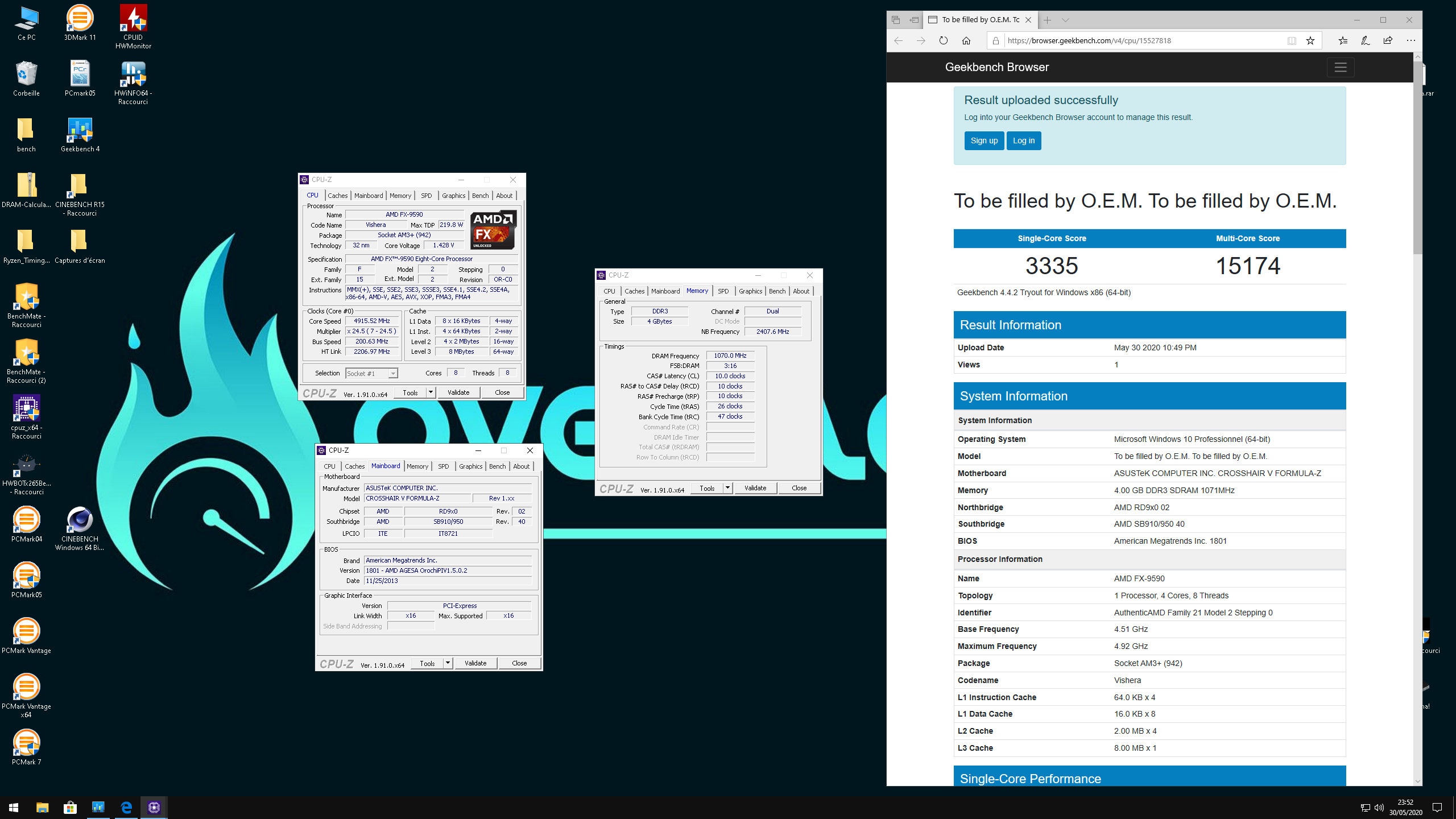
Task: Open a new browser tab
Action: click(1047, 20)
